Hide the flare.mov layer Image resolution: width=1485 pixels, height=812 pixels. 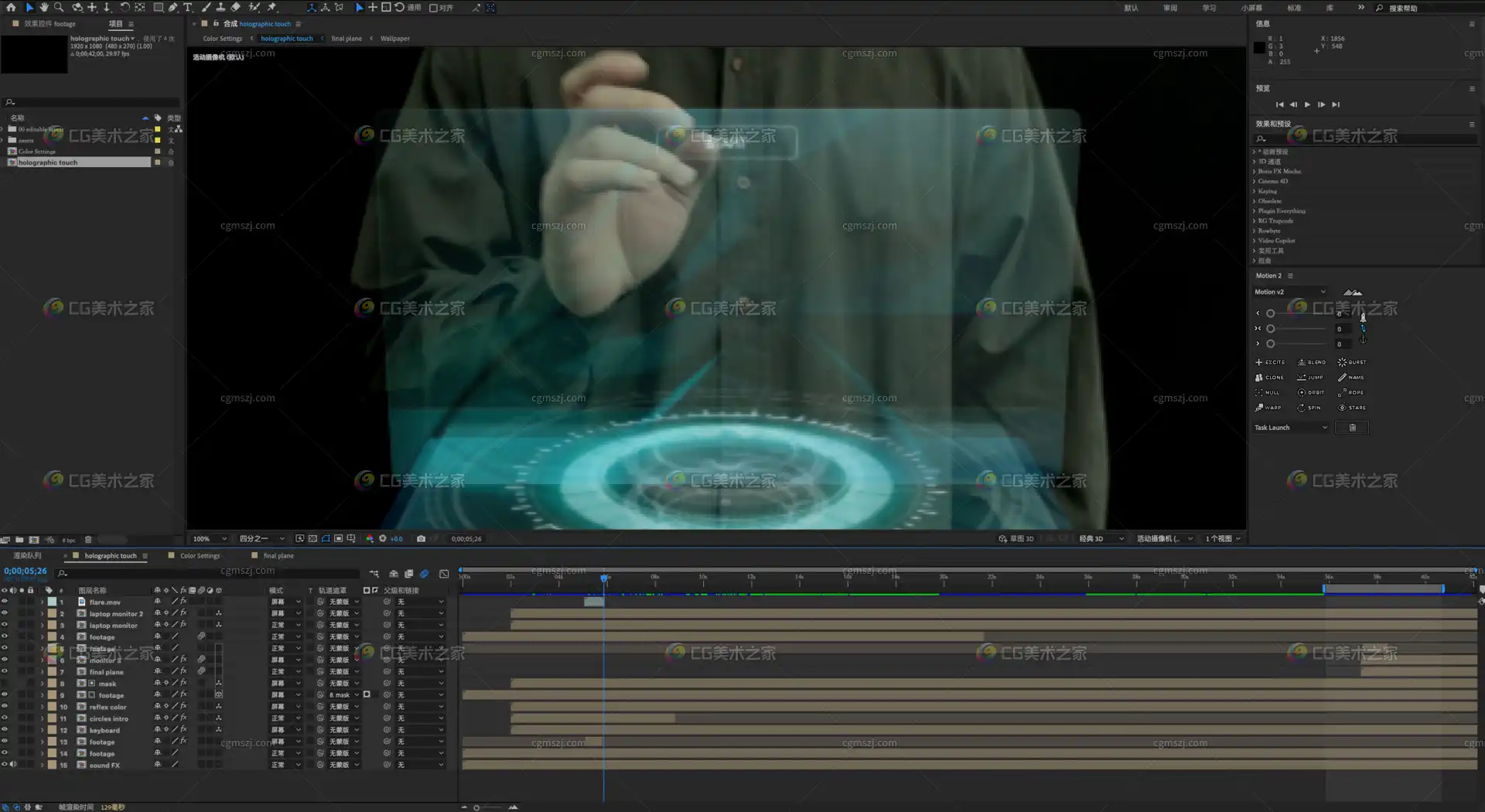point(5,602)
